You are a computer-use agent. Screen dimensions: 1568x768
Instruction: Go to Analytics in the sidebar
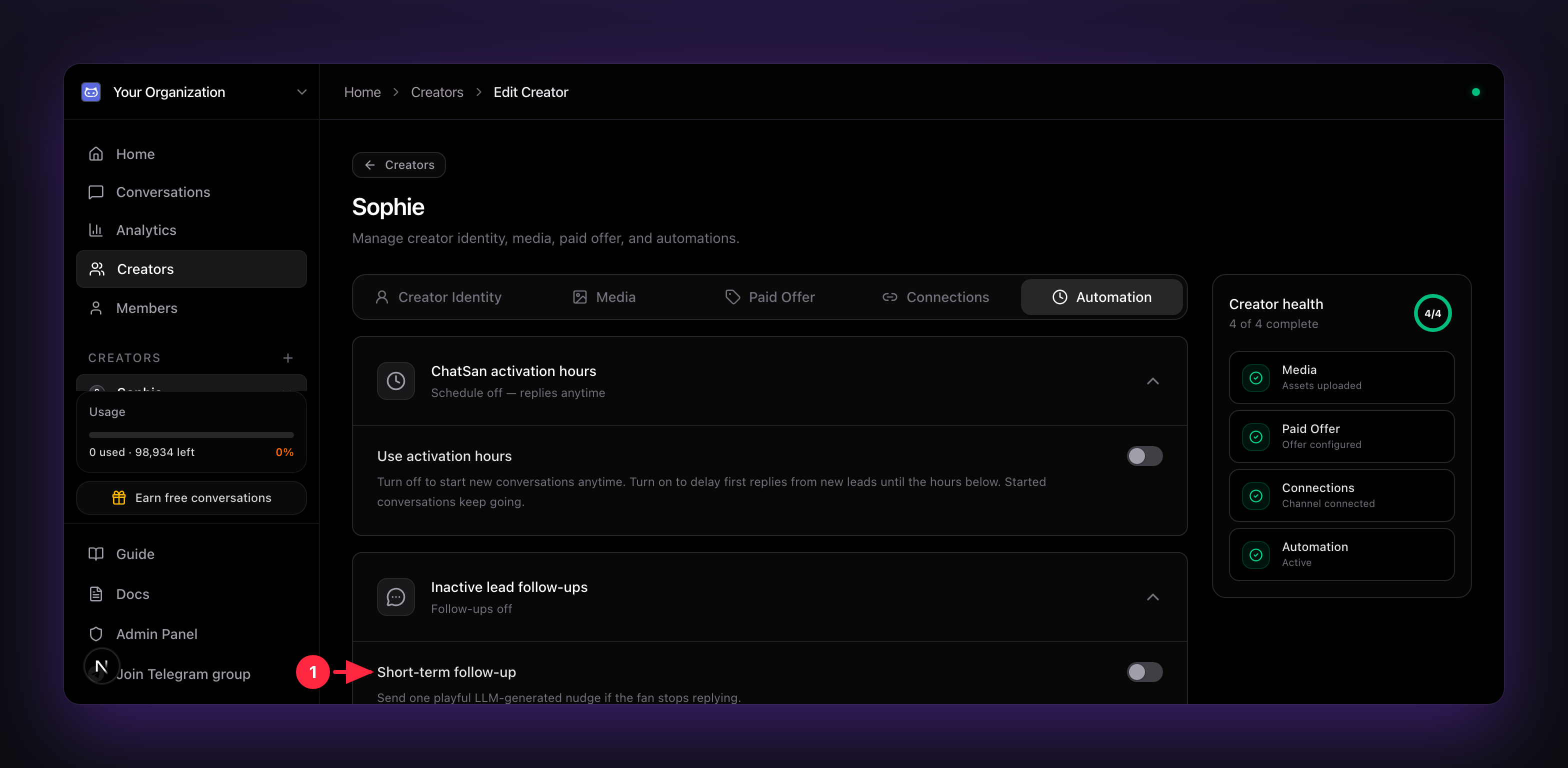point(191,230)
